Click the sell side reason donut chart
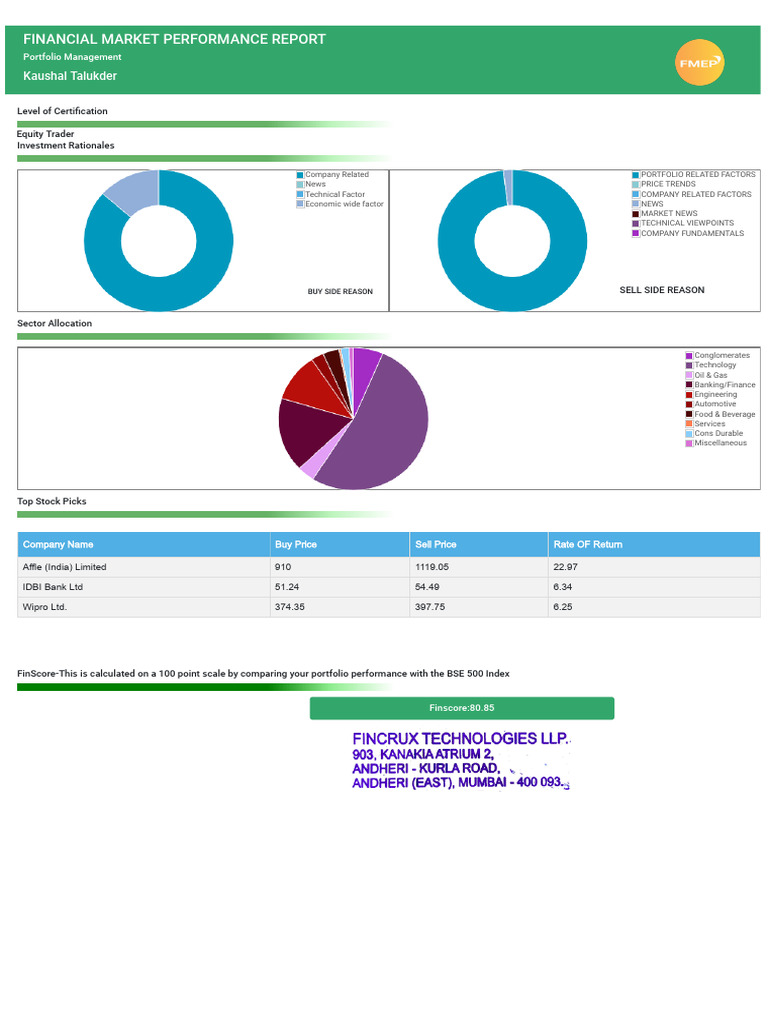 pos(513,241)
